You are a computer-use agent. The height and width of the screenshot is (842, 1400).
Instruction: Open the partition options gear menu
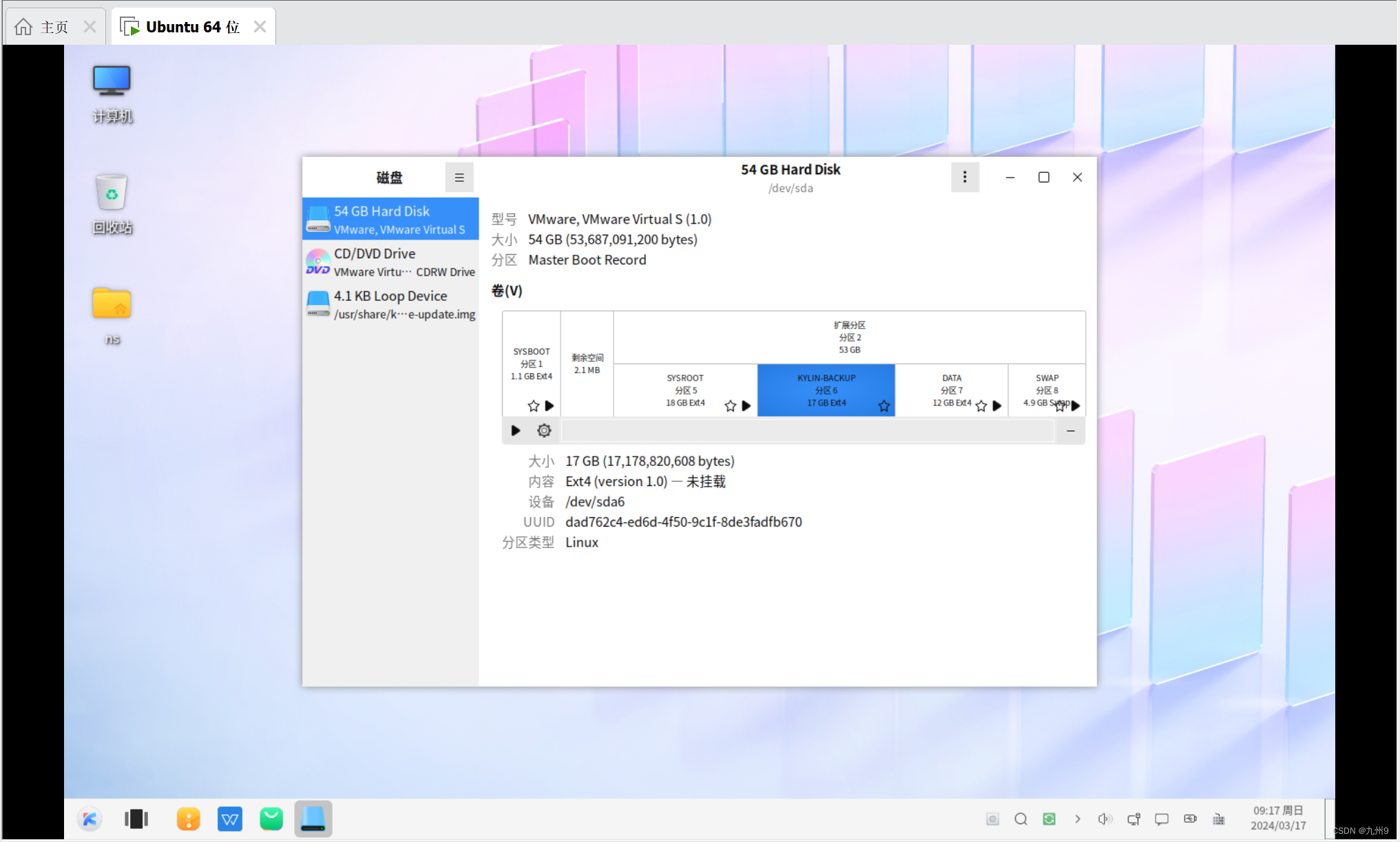click(x=544, y=431)
